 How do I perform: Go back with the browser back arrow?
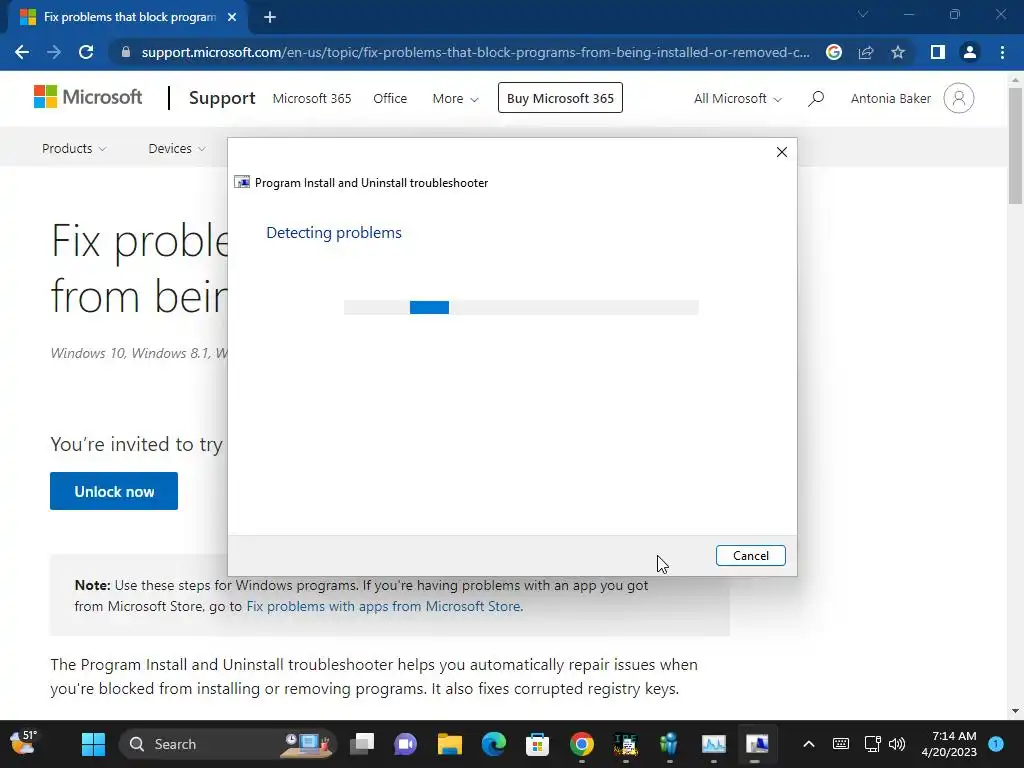click(22, 52)
